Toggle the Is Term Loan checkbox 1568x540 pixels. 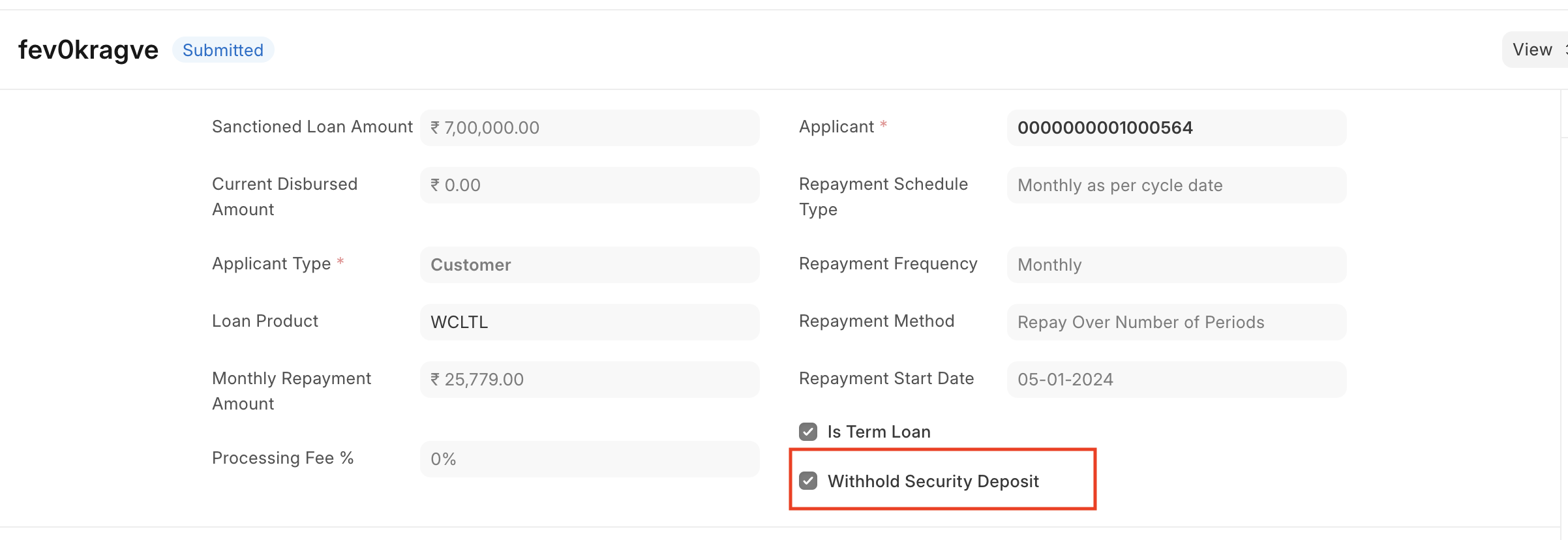[x=809, y=431]
